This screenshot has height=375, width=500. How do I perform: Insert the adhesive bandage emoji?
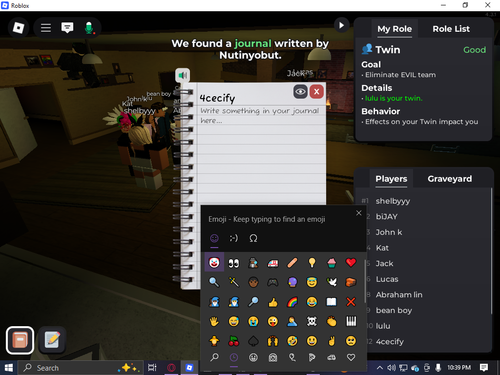click(x=292, y=263)
